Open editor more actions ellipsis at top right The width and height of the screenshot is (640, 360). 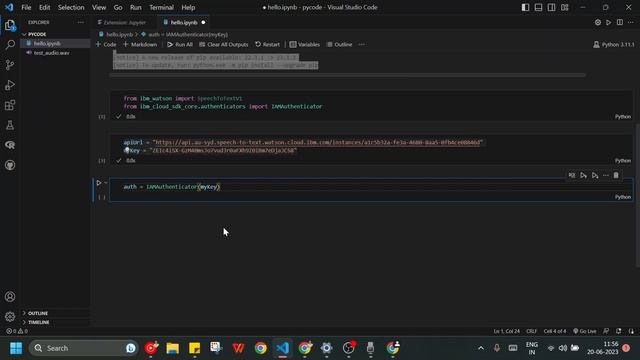pos(631,22)
